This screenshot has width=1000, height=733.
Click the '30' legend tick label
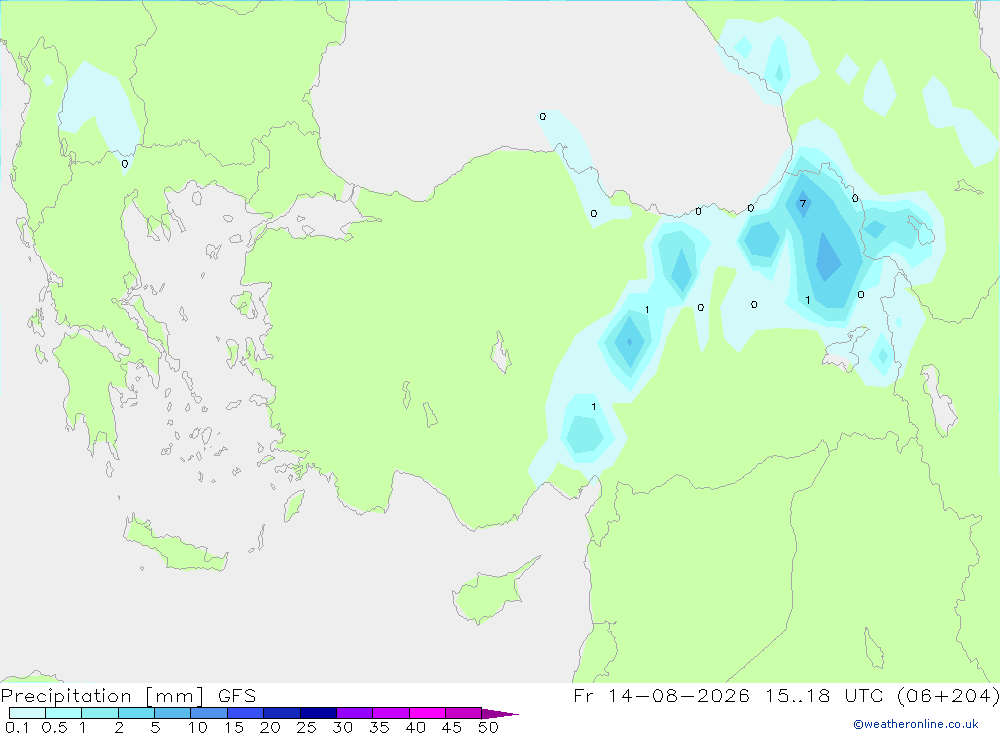(x=343, y=727)
